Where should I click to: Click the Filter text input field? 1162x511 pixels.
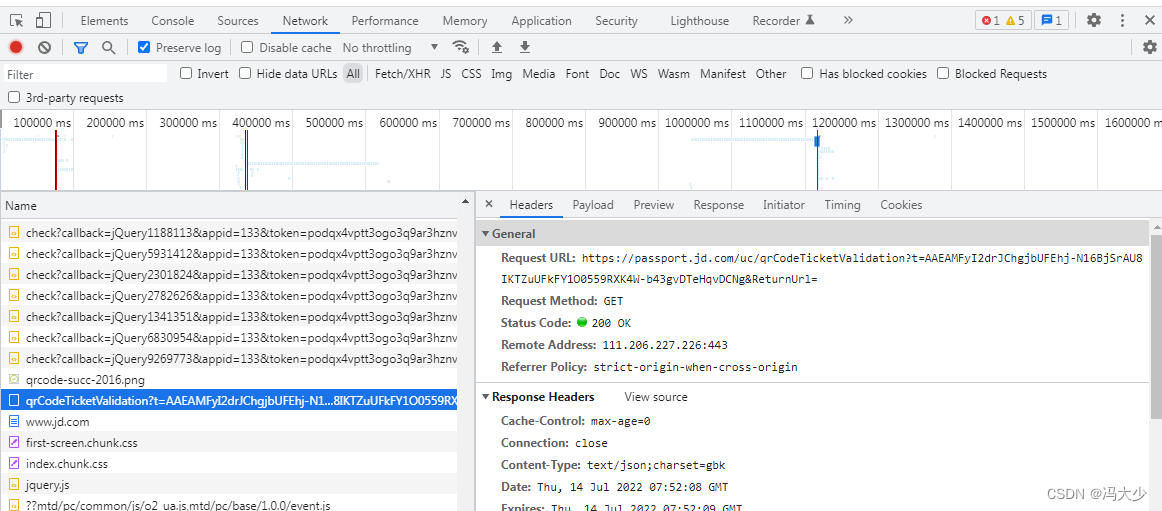pyautogui.click(x=85, y=74)
